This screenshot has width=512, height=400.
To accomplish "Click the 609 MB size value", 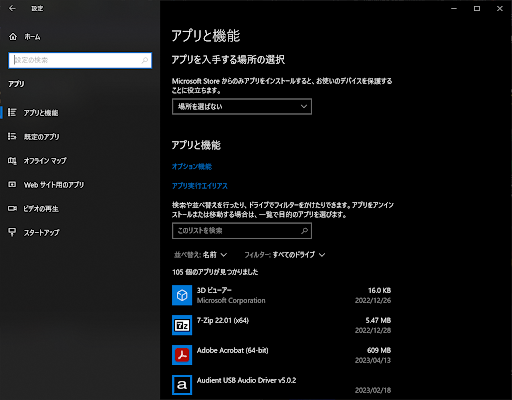I will 379,350.
